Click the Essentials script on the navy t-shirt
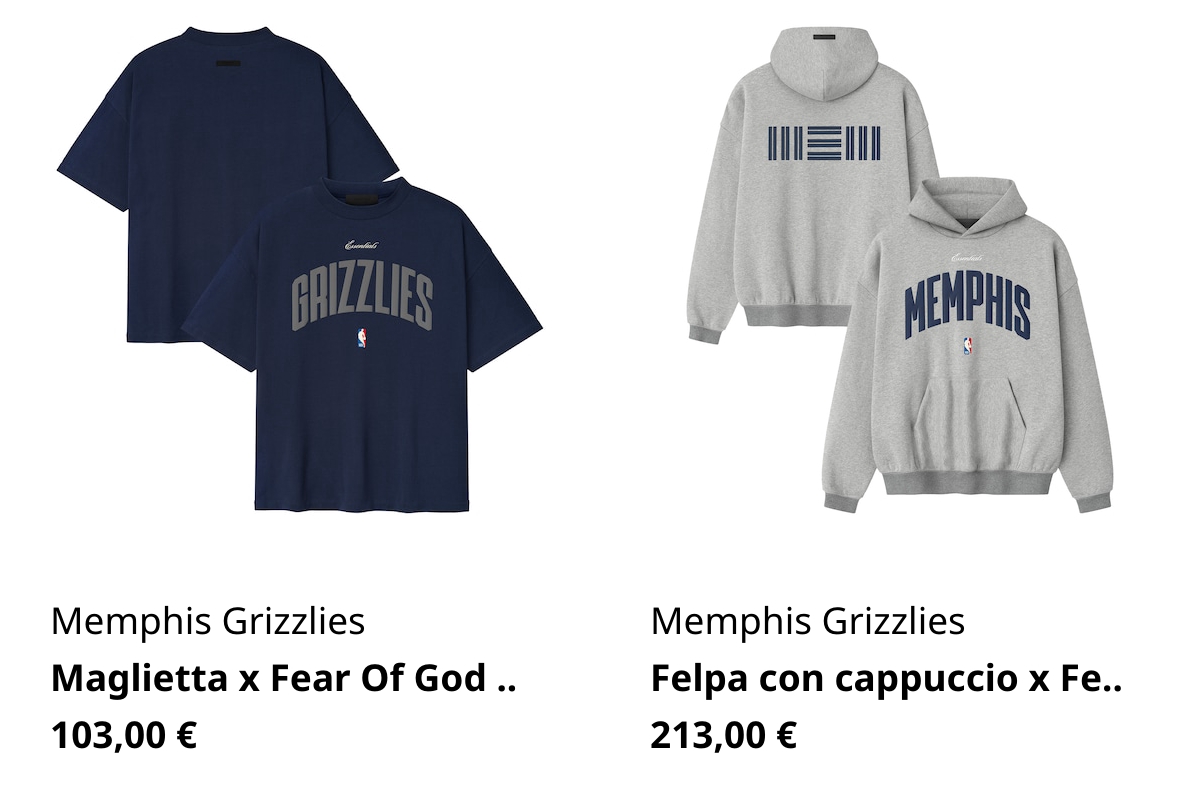1200x795 pixels. (362, 244)
